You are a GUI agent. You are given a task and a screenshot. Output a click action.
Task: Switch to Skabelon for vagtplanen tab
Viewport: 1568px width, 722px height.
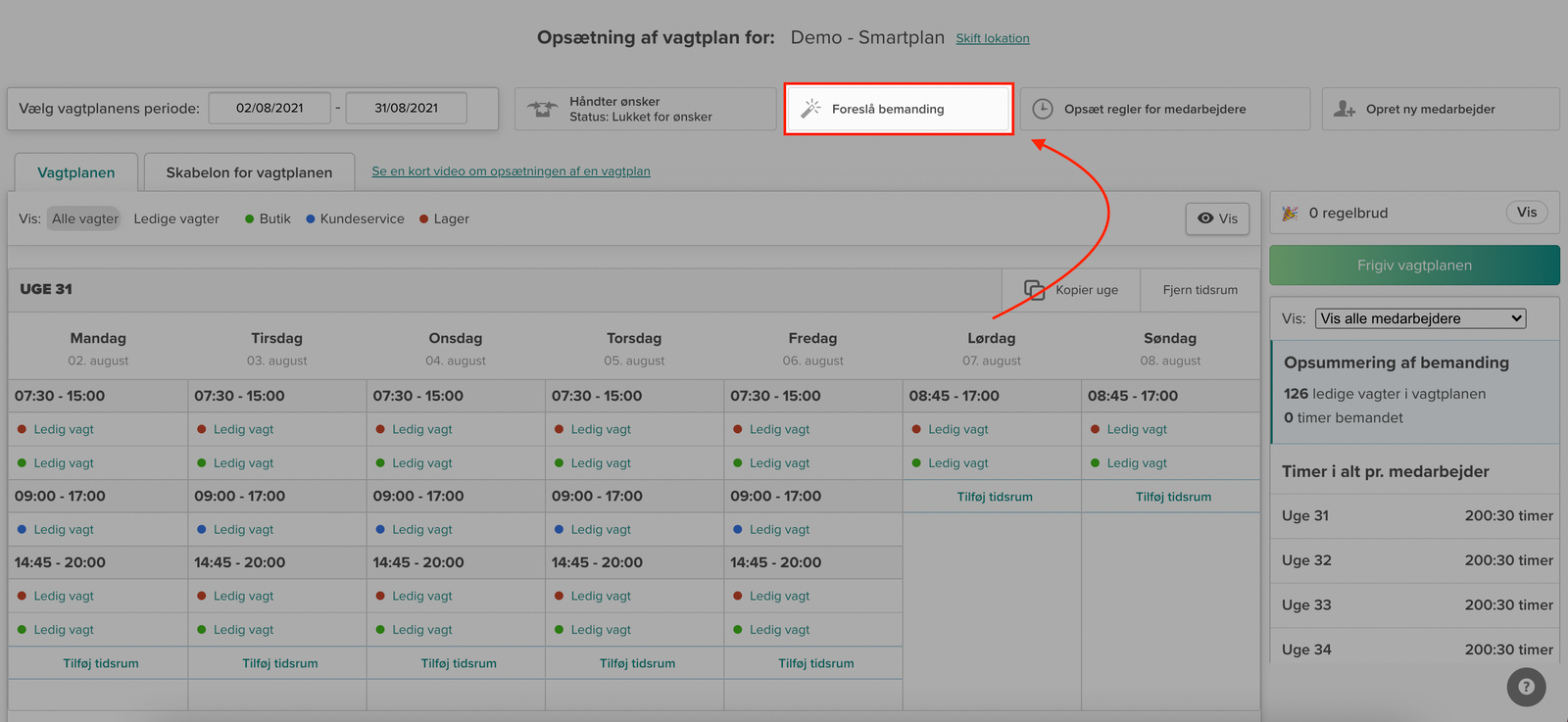tap(249, 172)
